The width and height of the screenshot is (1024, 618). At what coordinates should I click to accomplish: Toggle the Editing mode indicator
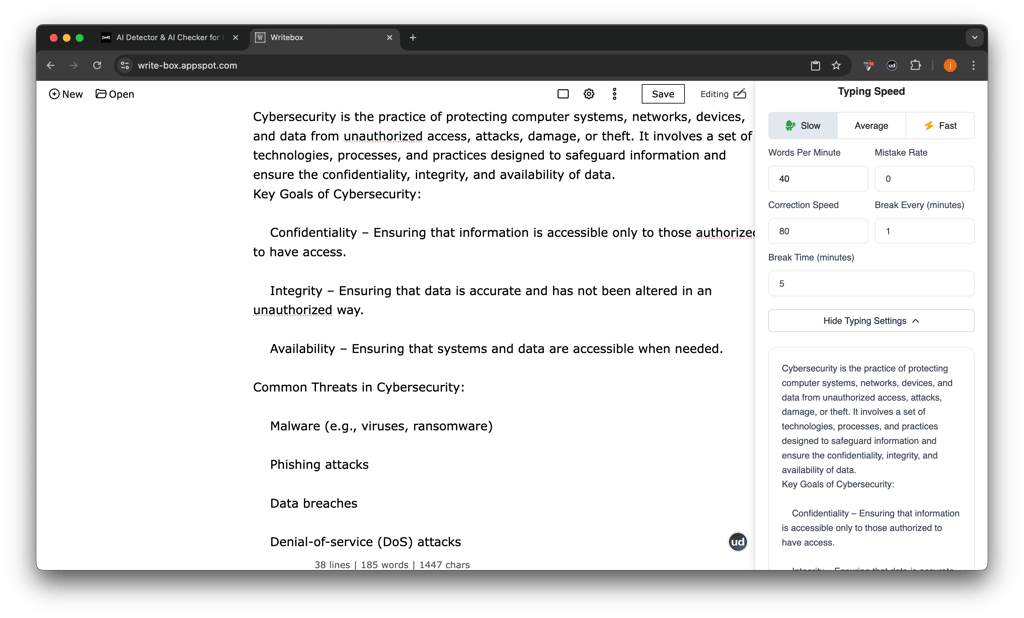[x=723, y=94]
